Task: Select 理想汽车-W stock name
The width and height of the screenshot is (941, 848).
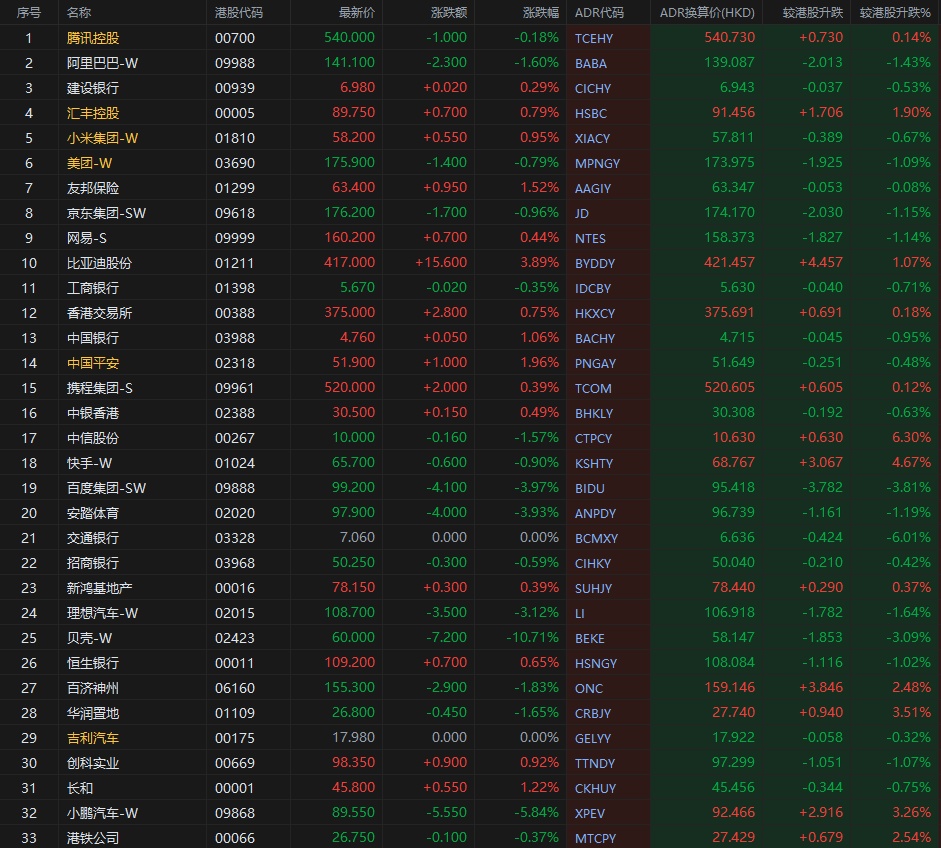Action: pos(102,613)
